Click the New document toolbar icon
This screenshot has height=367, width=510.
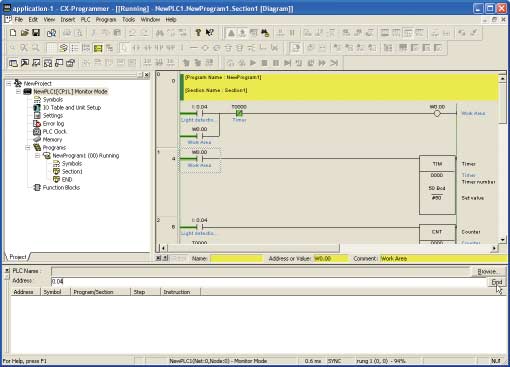[x=13, y=33]
